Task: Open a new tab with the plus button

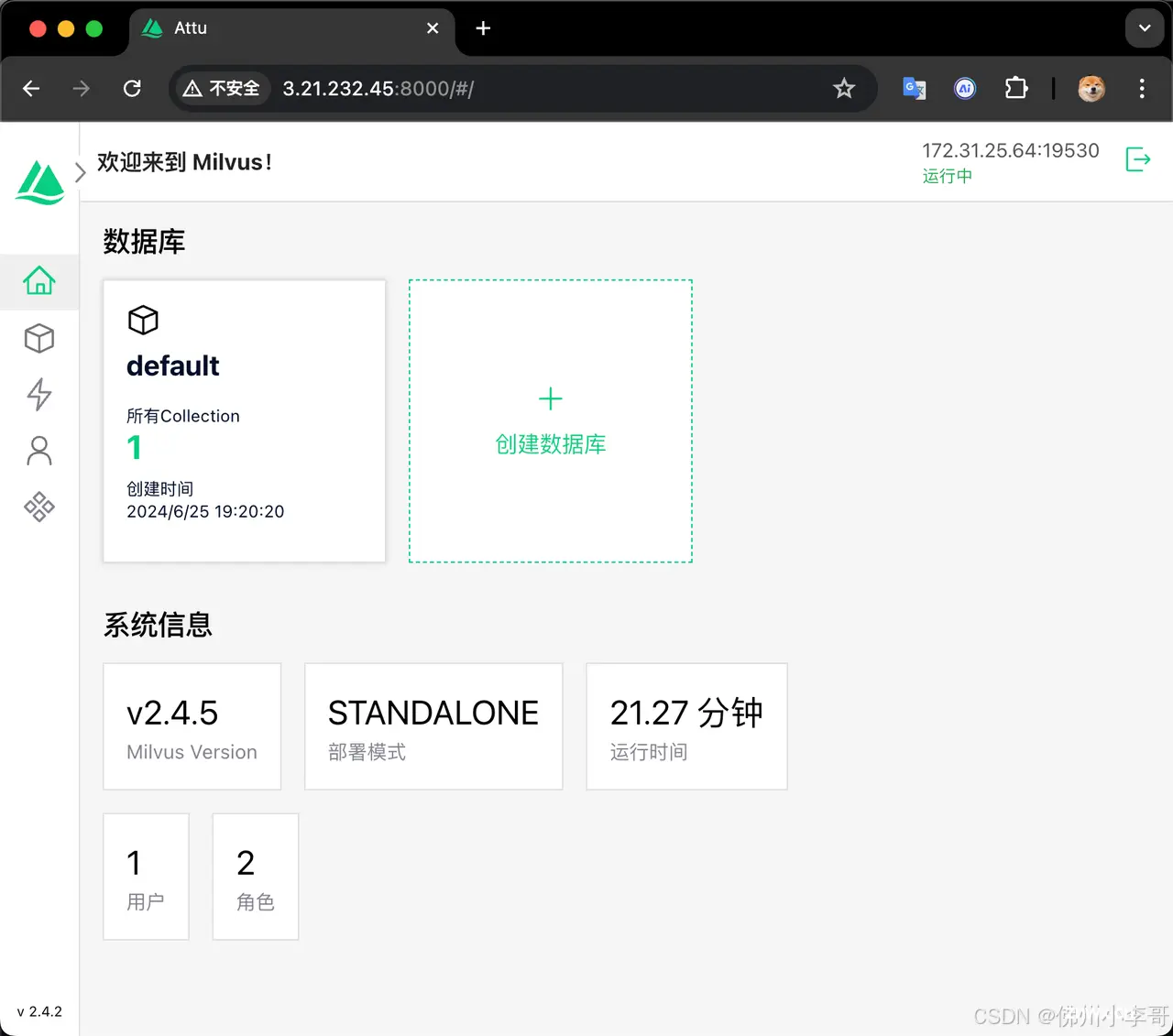Action: (x=483, y=28)
